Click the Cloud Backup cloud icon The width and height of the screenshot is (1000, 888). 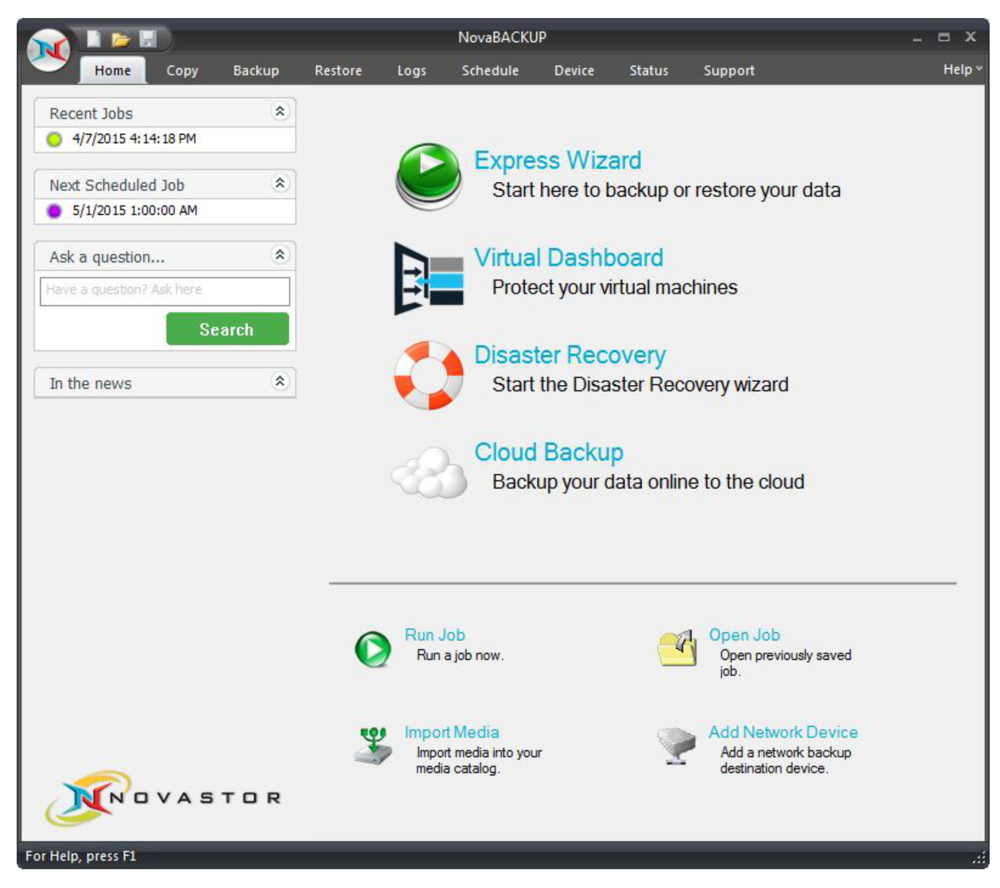tap(429, 472)
